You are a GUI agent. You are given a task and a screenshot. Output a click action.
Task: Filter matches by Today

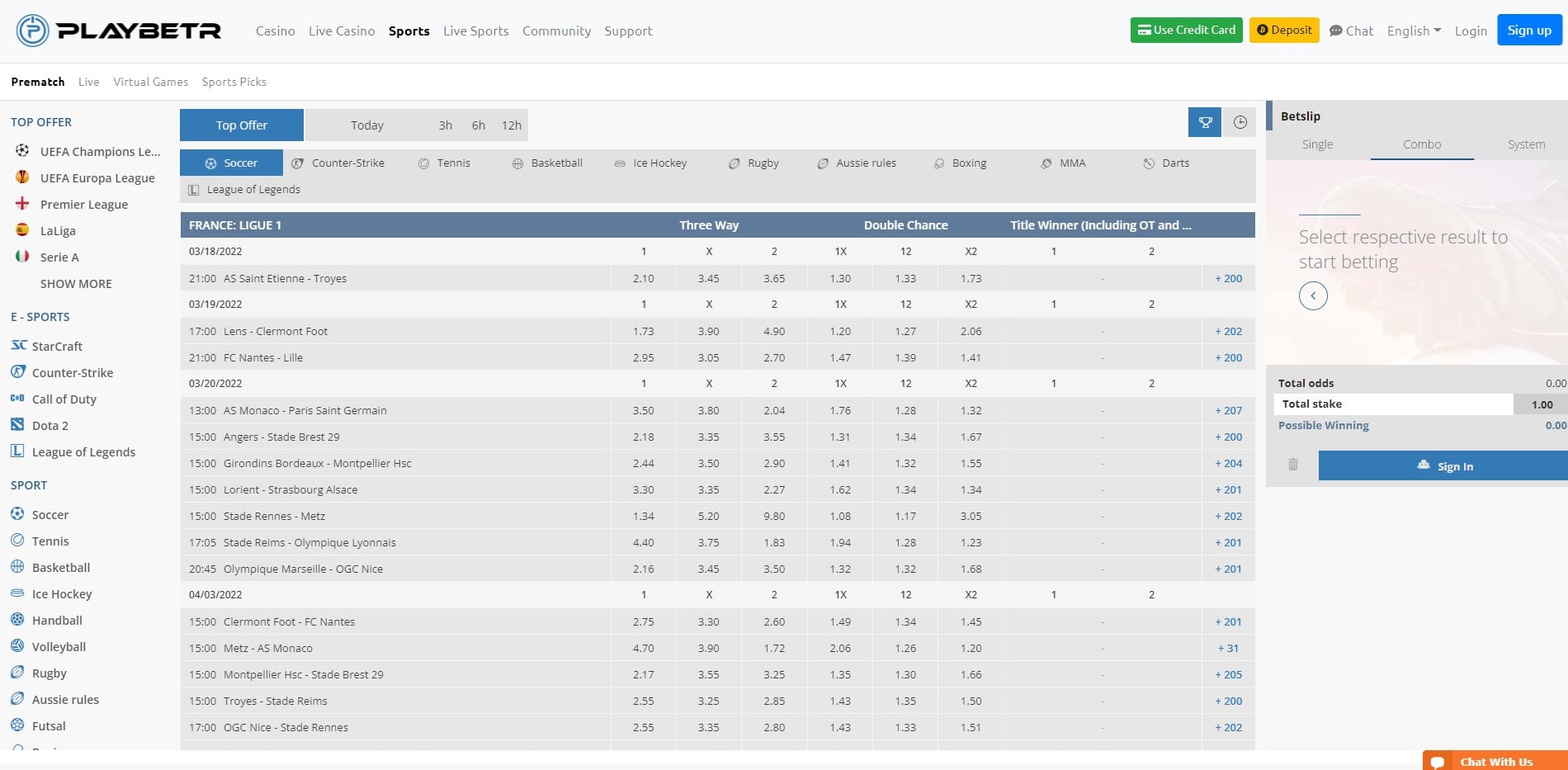[367, 125]
